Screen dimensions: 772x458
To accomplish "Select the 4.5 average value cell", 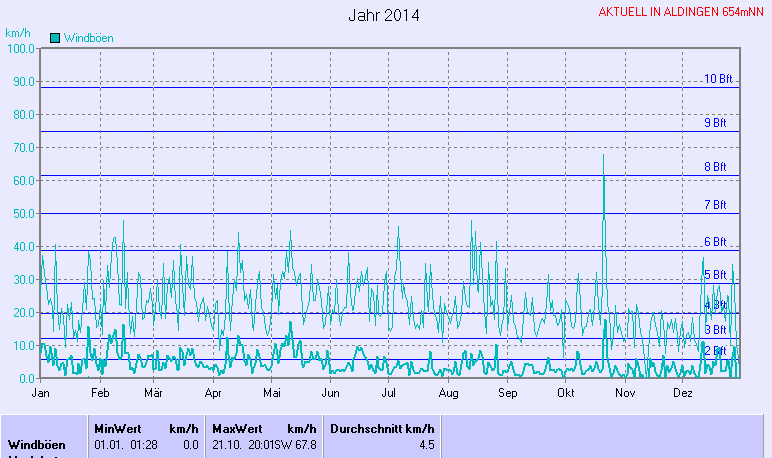I will point(426,445).
